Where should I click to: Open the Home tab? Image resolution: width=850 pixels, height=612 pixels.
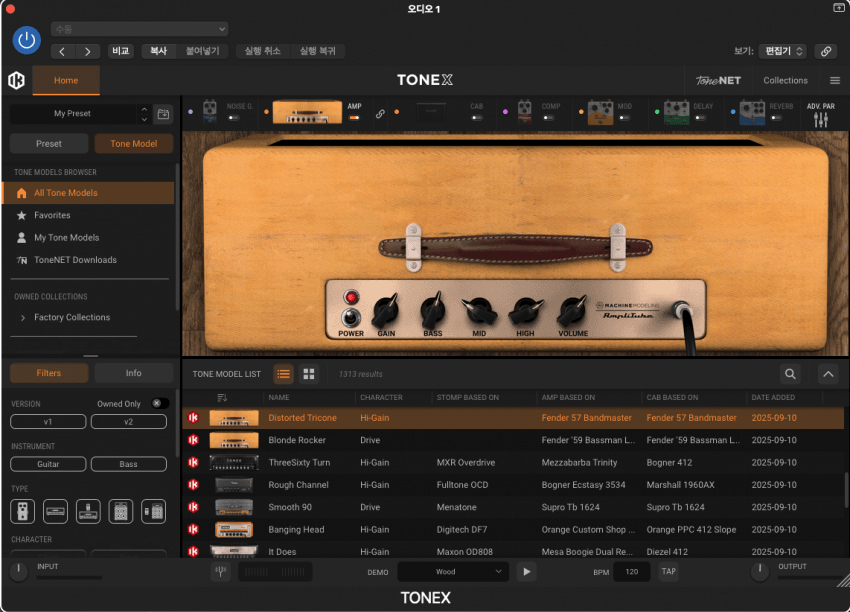click(66, 80)
